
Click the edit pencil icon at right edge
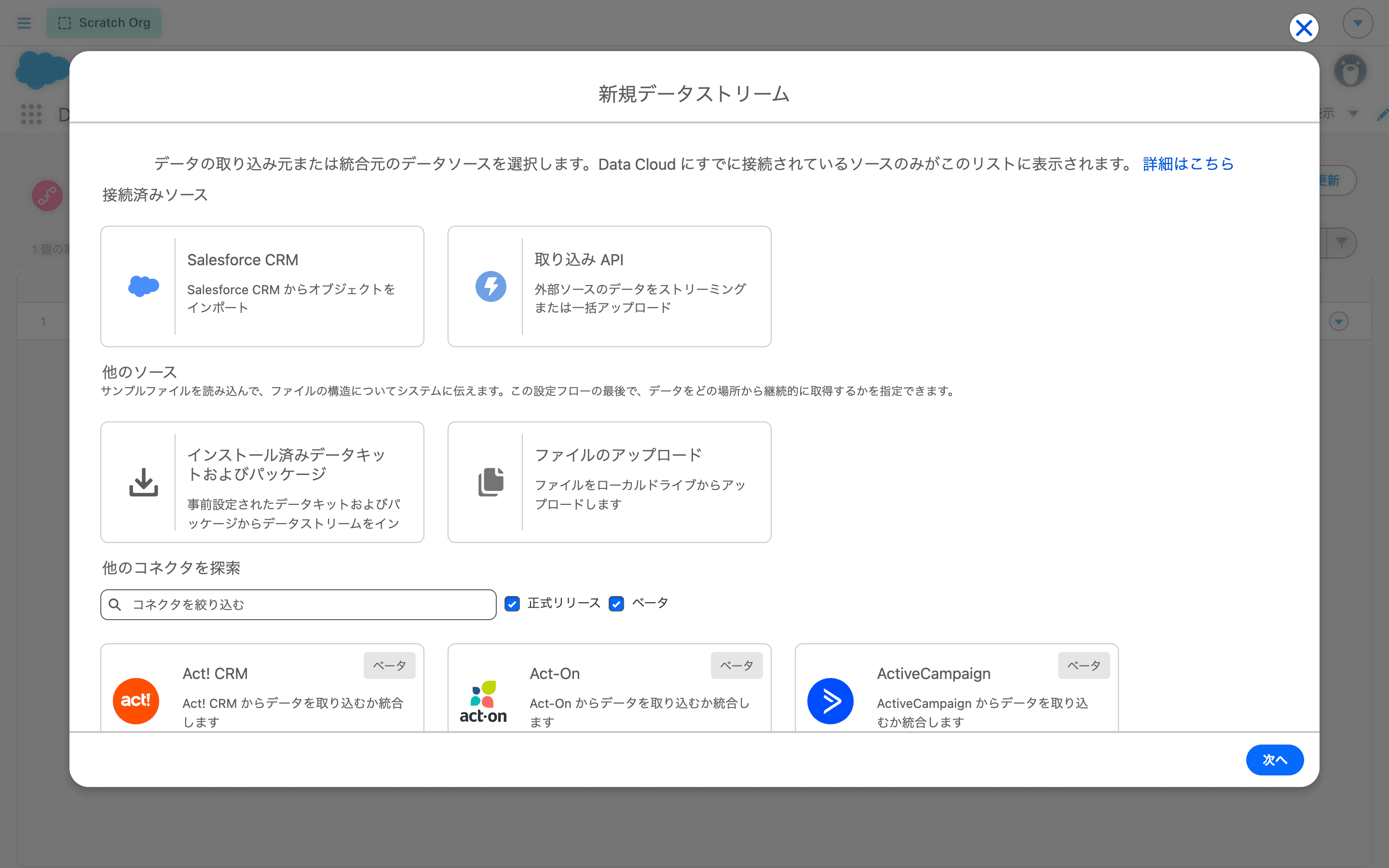coord(1383,115)
